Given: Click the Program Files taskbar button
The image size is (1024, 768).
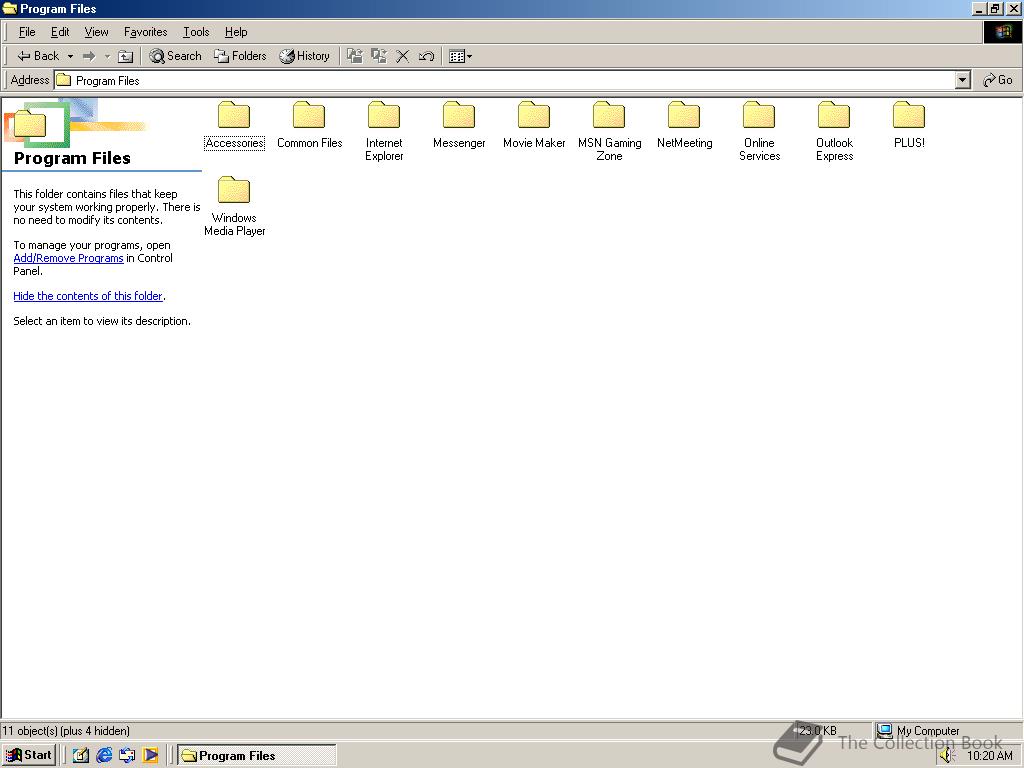Looking at the screenshot, I should 257,756.
